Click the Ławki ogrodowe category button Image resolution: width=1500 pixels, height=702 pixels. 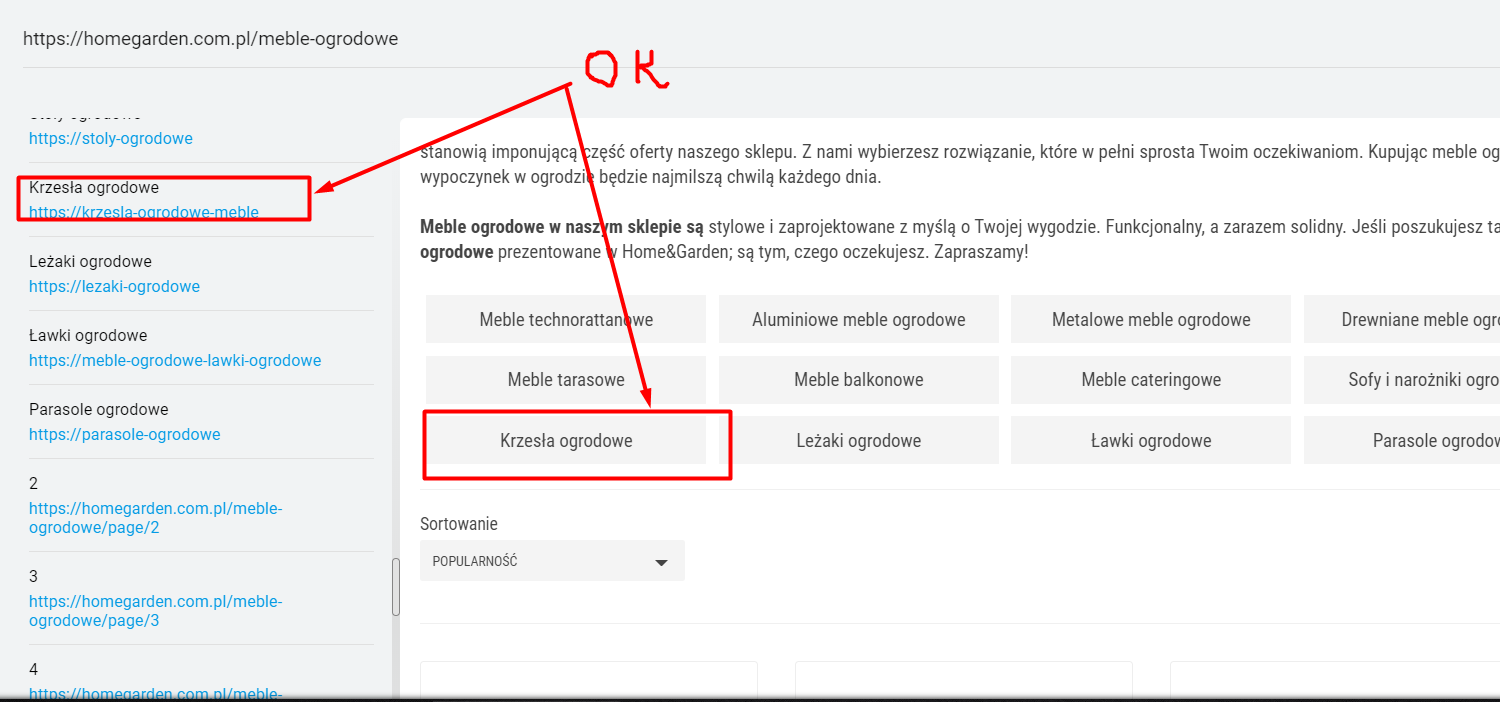click(1151, 440)
